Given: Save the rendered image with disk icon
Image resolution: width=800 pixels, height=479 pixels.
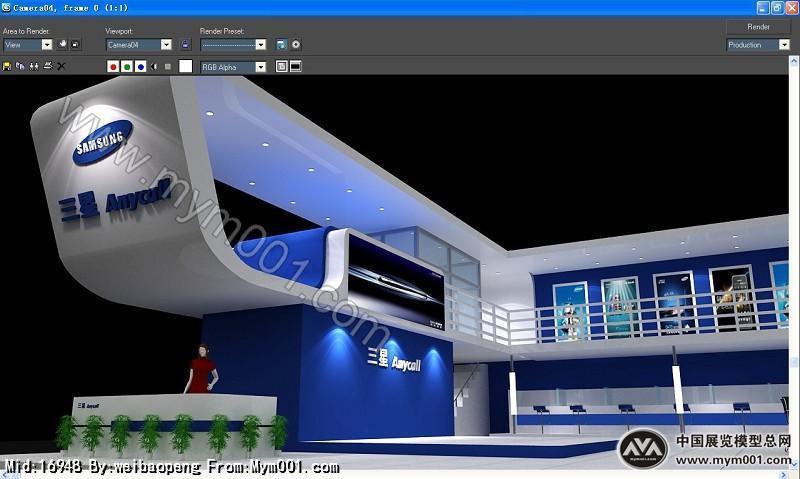Looking at the screenshot, I should (7, 66).
